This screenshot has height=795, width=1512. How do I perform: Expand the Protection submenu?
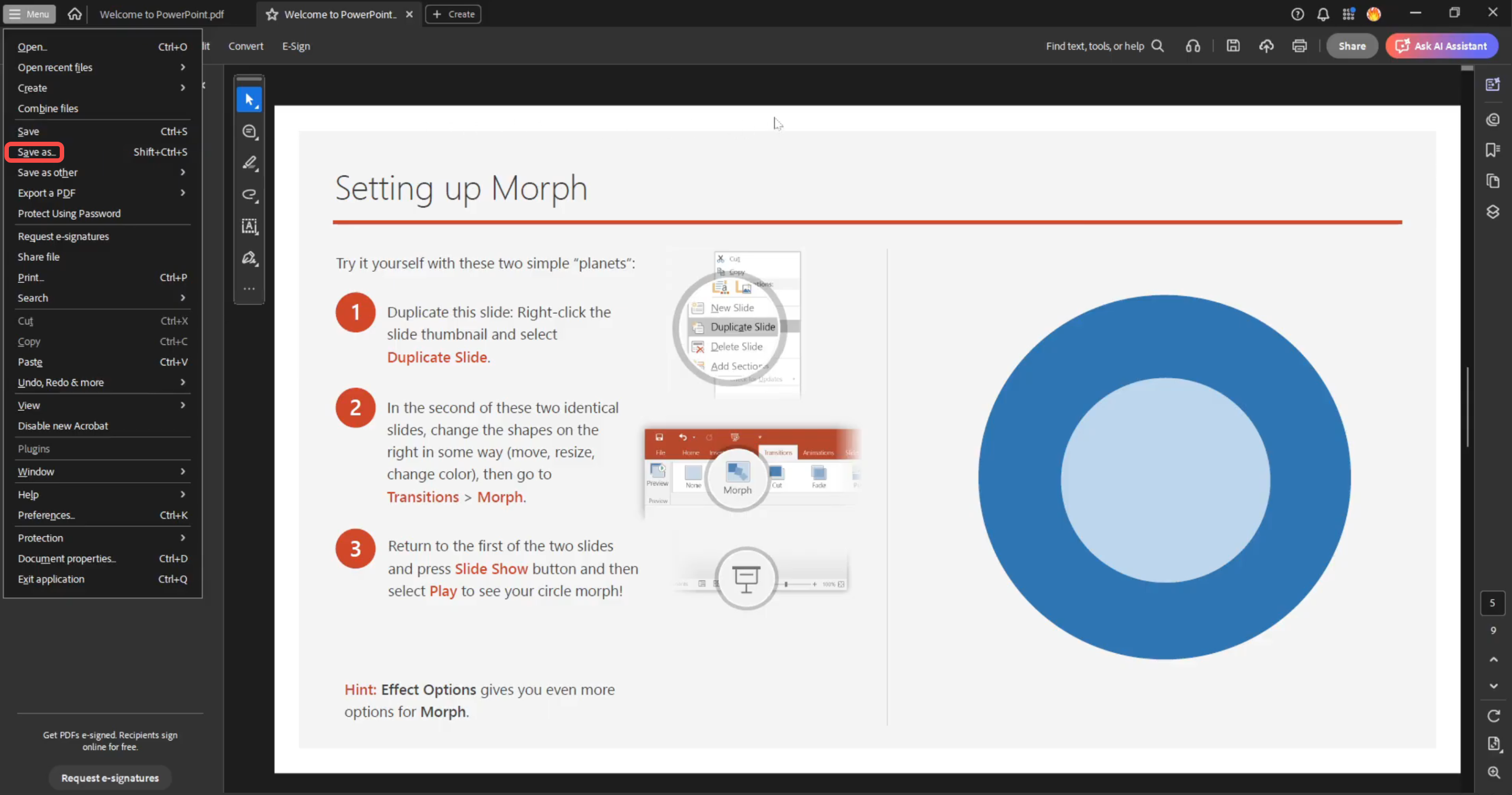(102, 539)
